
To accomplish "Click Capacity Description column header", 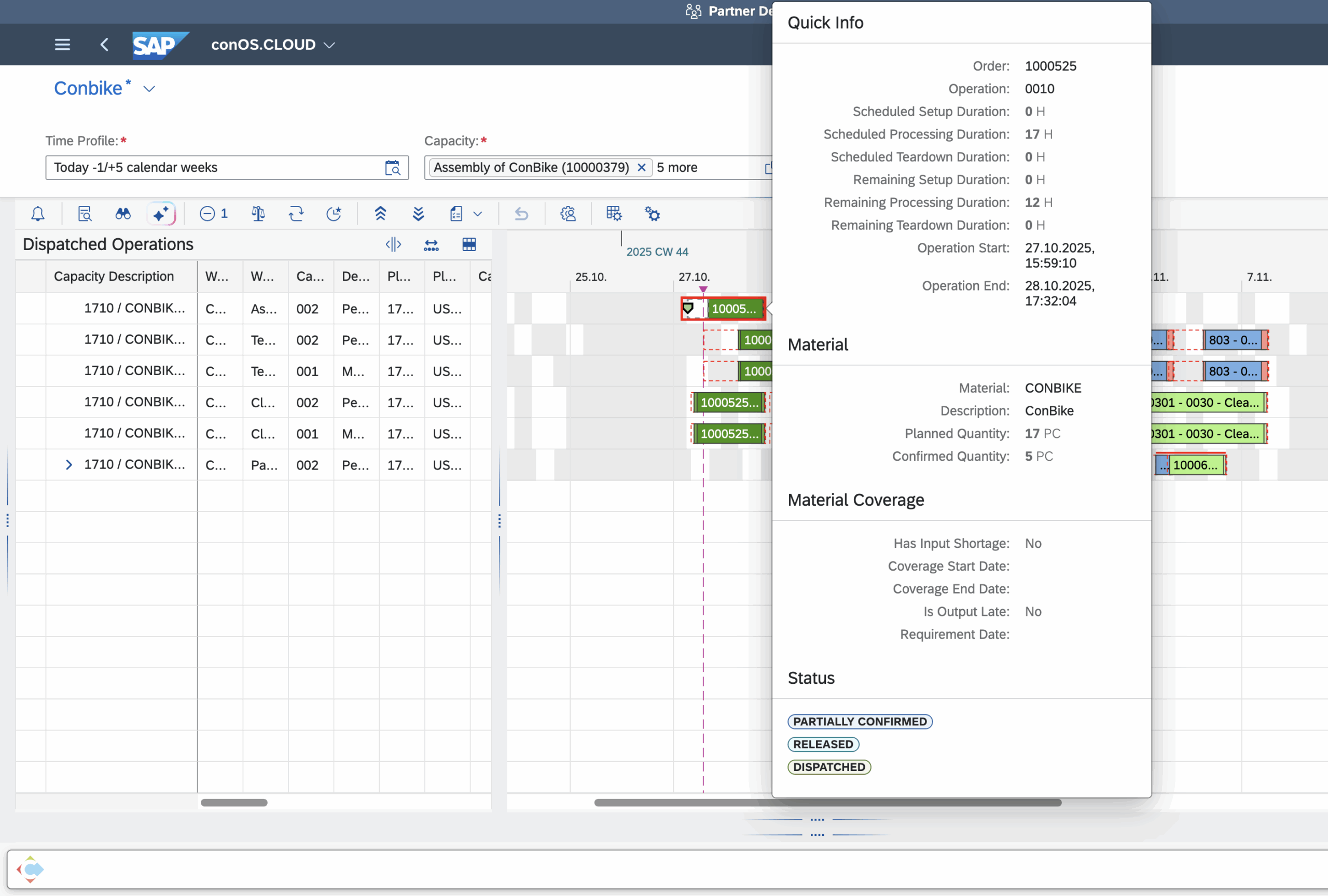I will (114, 277).
